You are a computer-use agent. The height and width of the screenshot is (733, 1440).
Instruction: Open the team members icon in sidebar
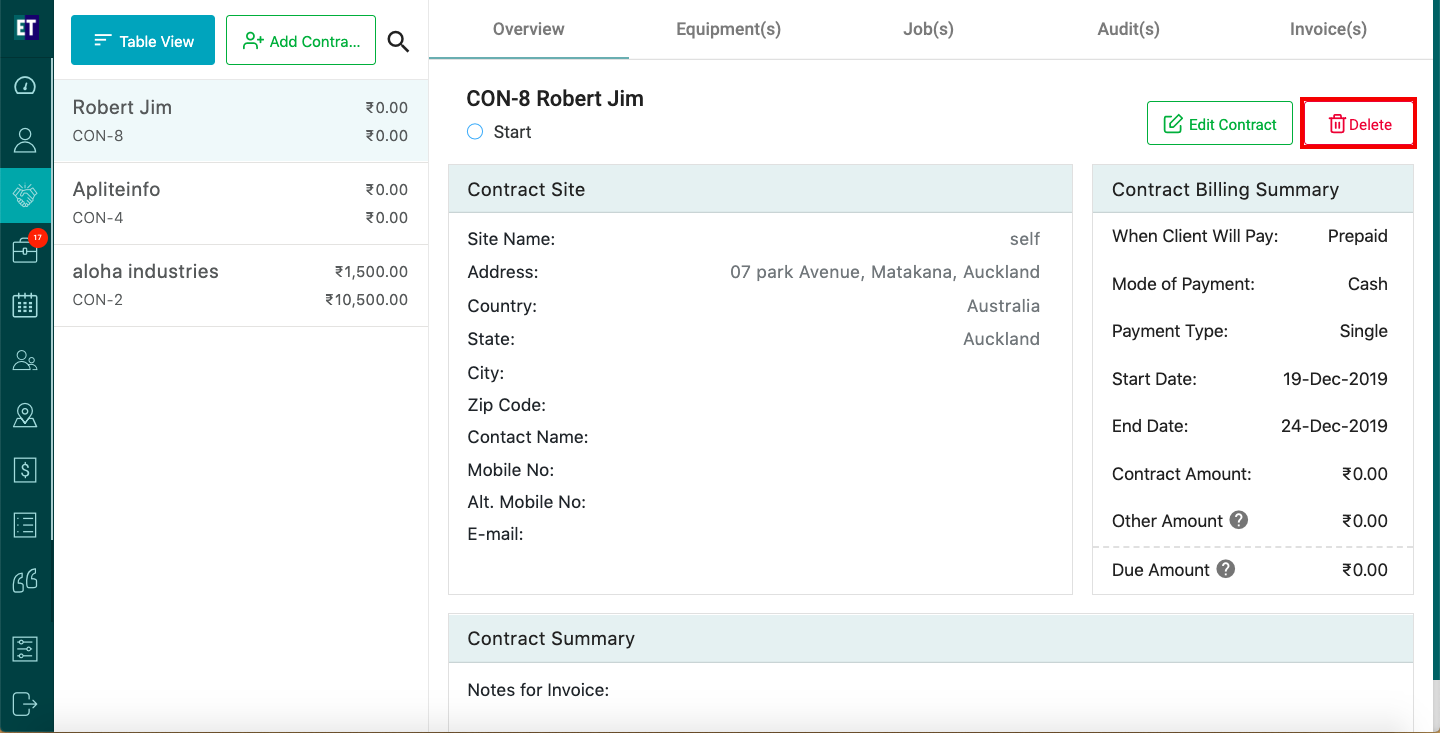point(25,360)
